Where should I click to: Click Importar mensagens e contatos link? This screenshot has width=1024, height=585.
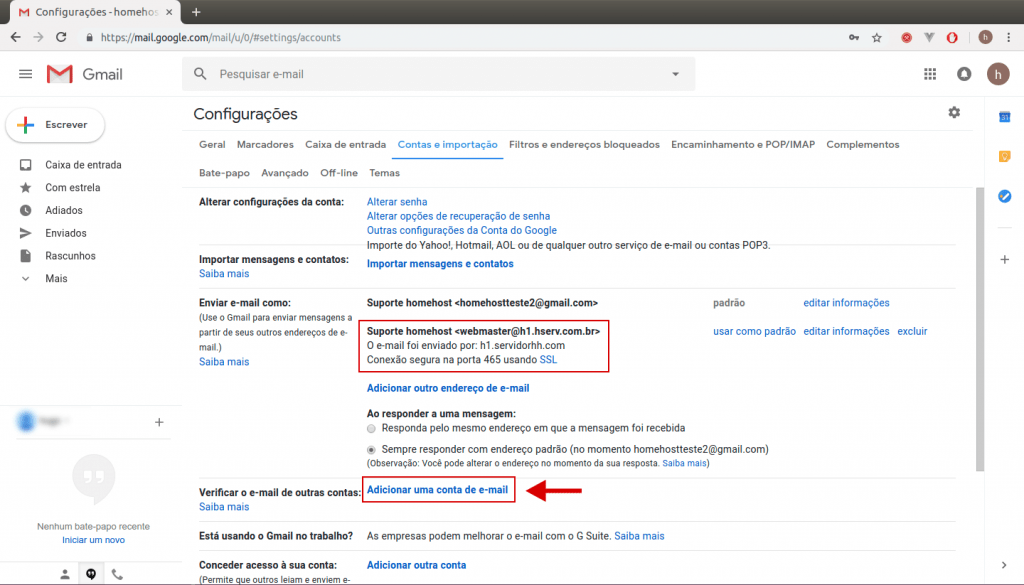click(x=440, y=264)
